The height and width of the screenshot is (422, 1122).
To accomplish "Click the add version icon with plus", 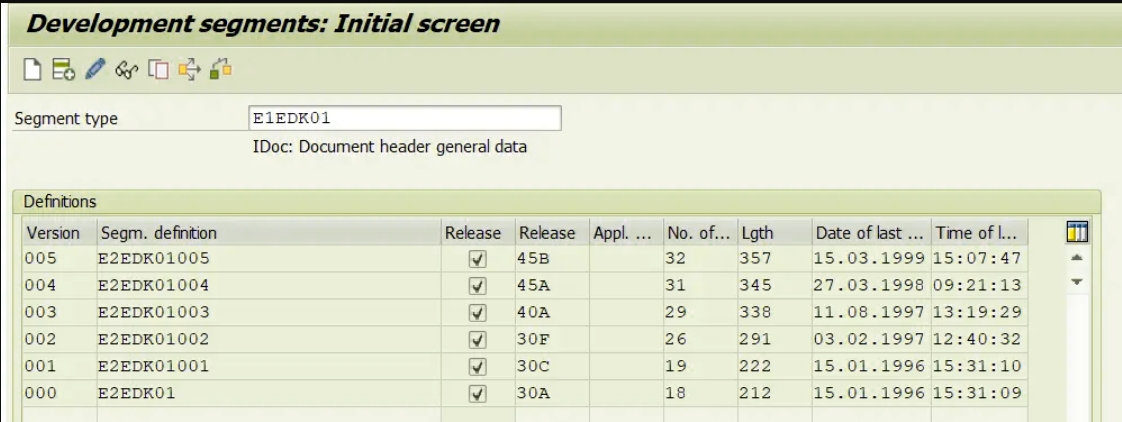I will [63, 70].
